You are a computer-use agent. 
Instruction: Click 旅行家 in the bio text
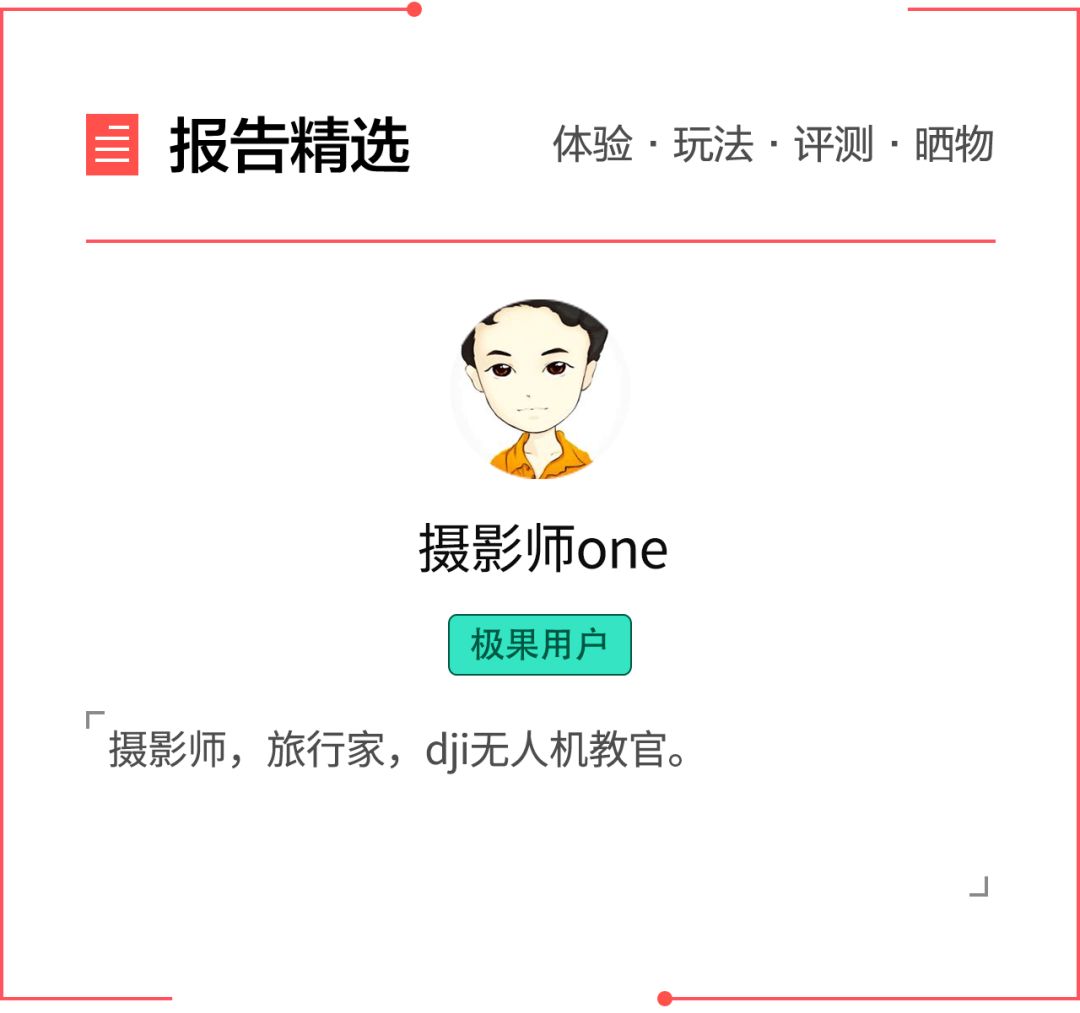[325, 749]
